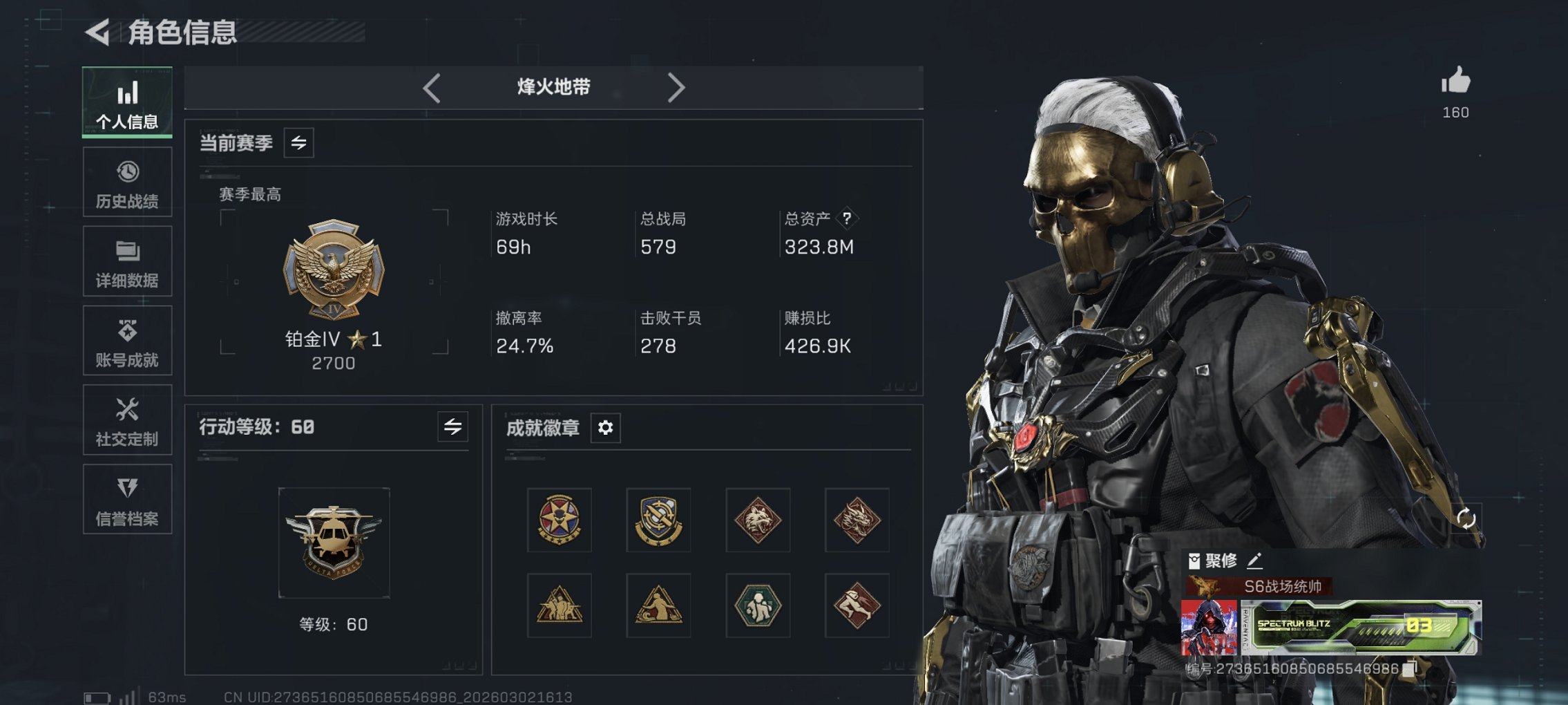This screenshot has height=705, width=1568.
Task: Open the 信誉档案 section
Action: click(127, 499)
